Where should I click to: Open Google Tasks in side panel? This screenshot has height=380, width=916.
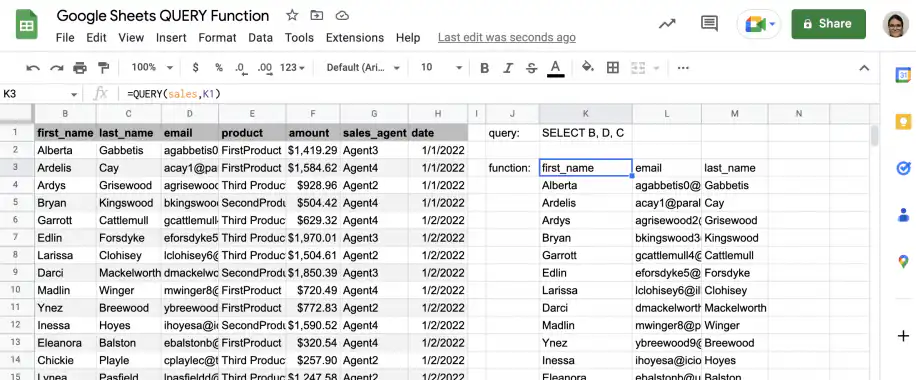[x=903, y=168]
